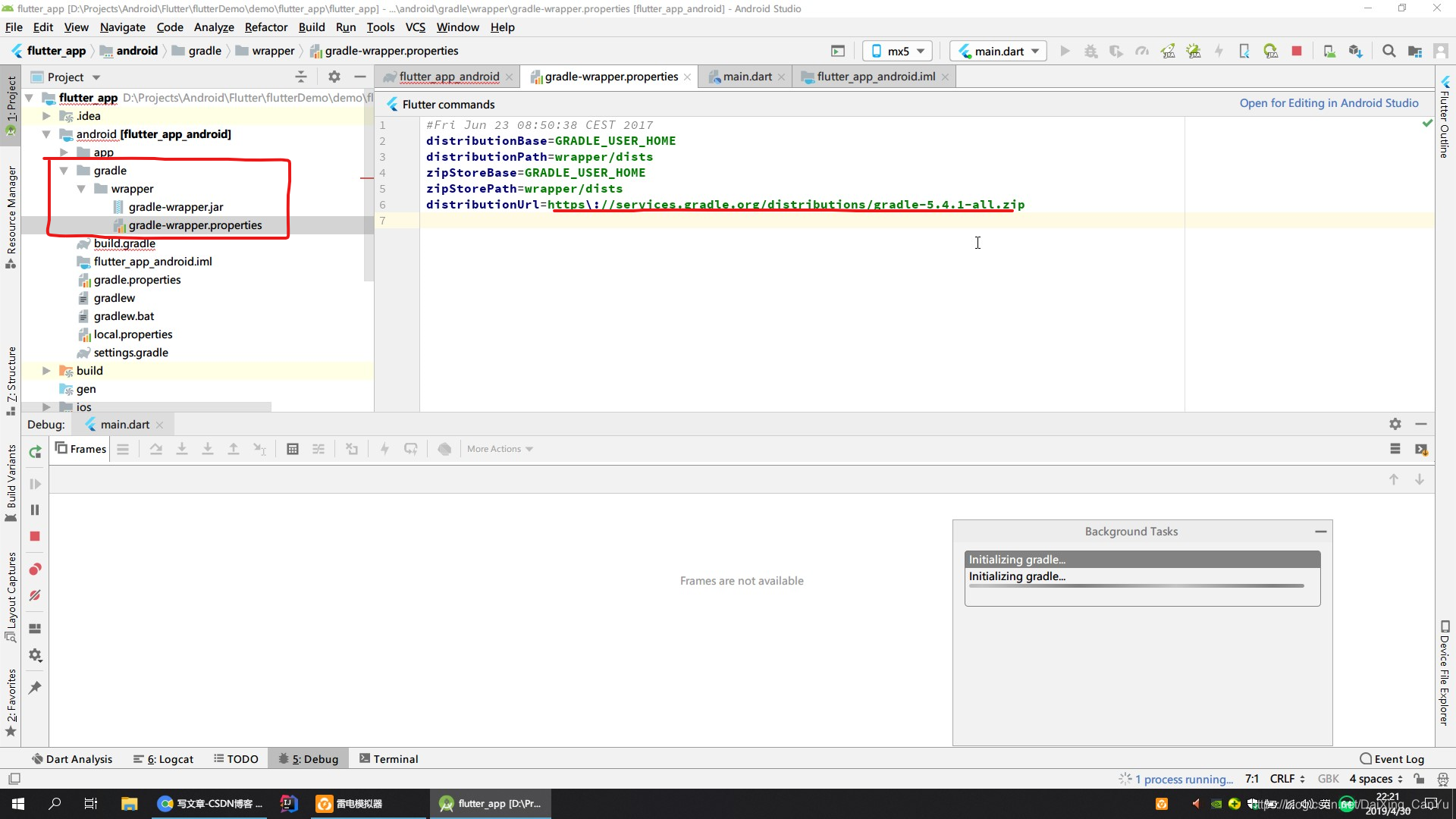The width and height of the screenshot is (1456, 819).
Task: Open main.dart run configuration dropdown
Action: [999, 51]
